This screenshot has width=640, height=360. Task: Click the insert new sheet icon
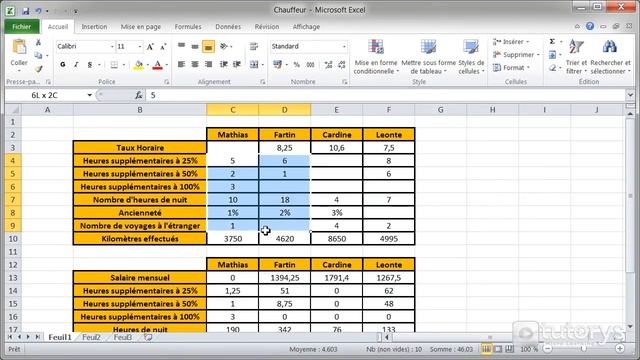pyautogui.click(x=148, y=337)
